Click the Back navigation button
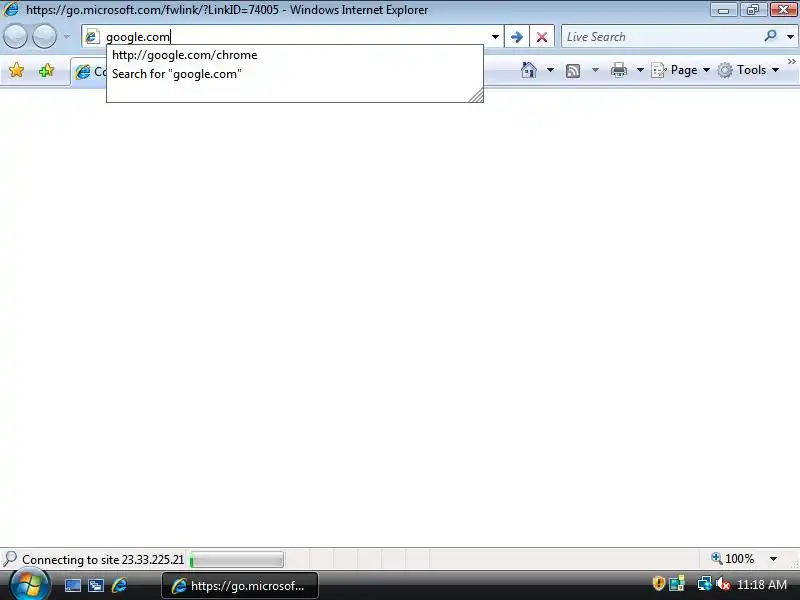Viewport: 800px width, 600px height. point(15,37)
